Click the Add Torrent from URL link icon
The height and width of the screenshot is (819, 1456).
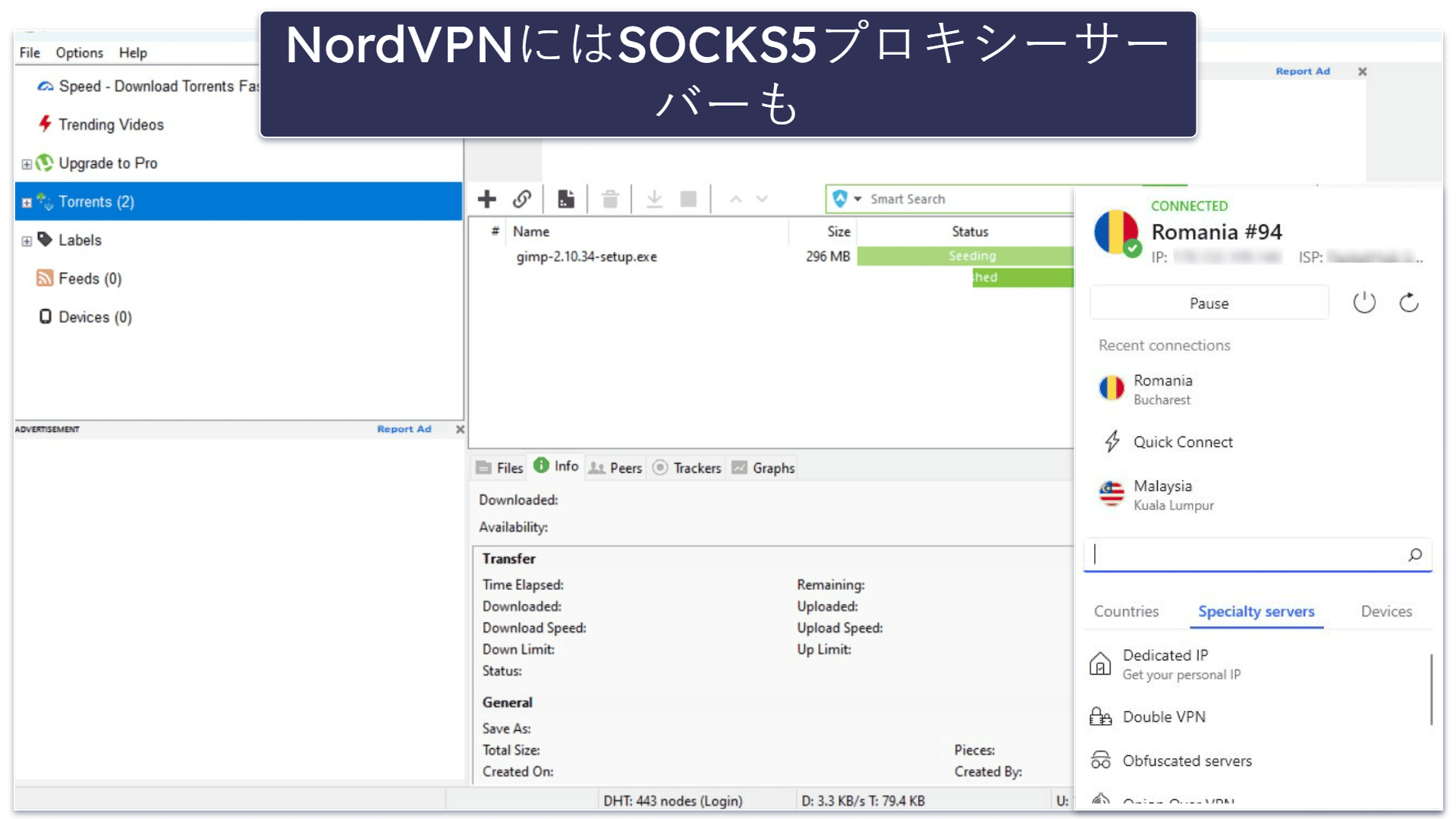(522, 199)
